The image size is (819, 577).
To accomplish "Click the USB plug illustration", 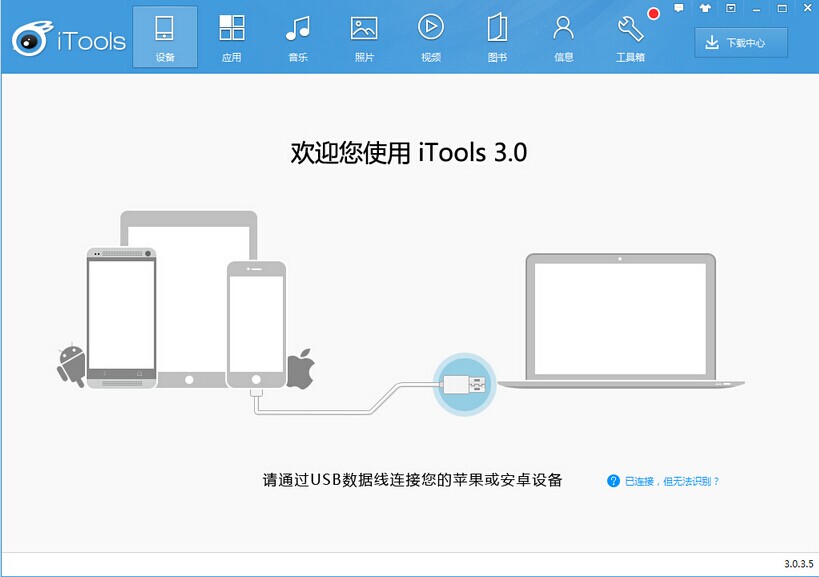I will click(465, 383).
